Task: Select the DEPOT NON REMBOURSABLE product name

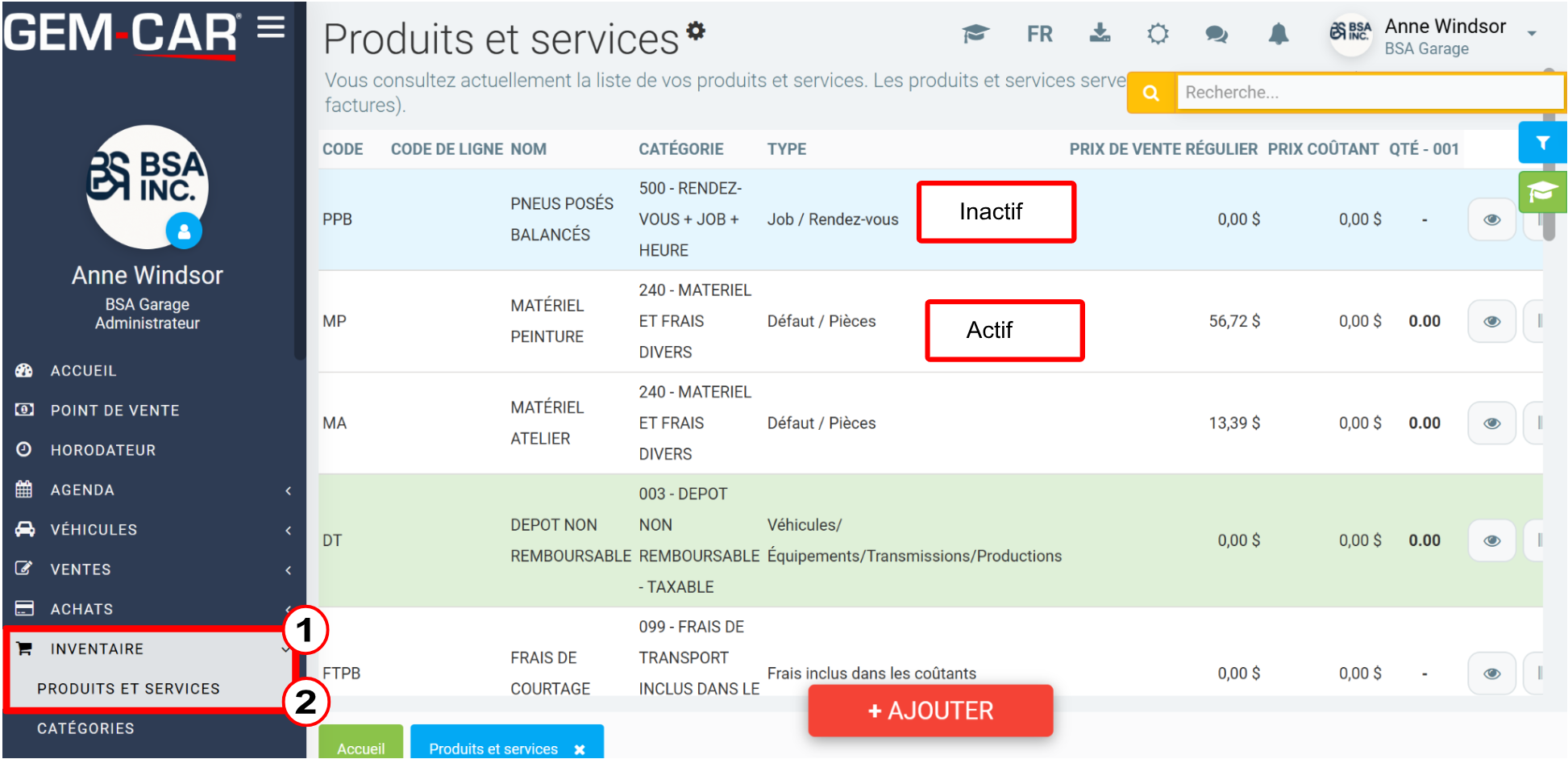Action: coord(571,540)
